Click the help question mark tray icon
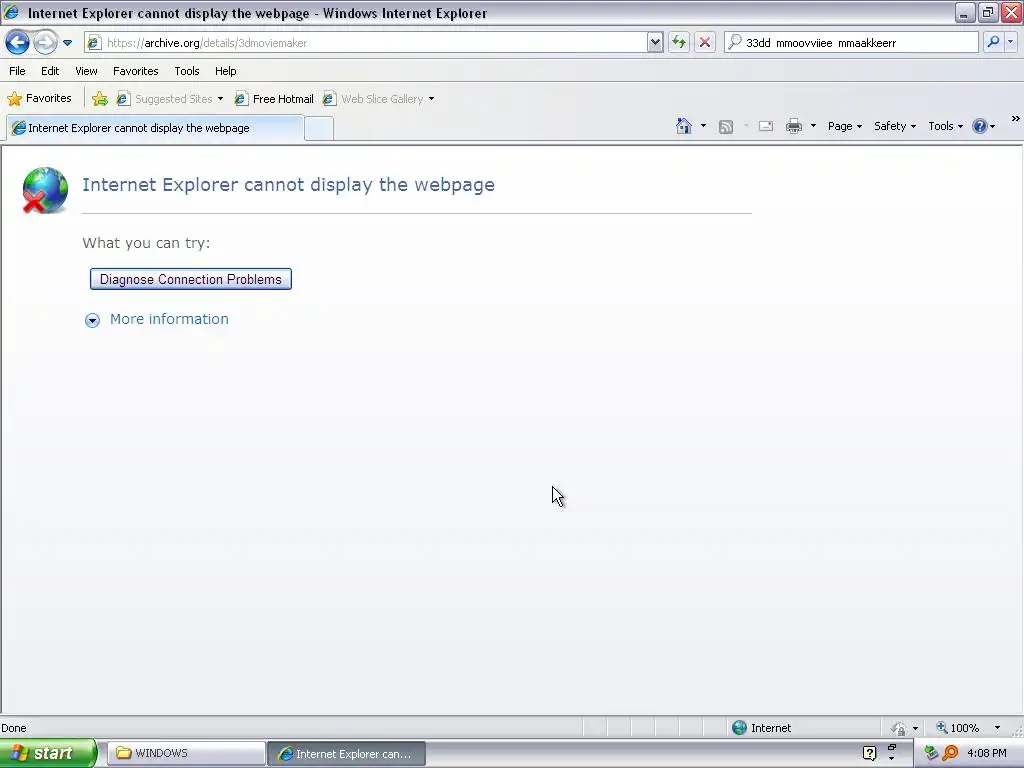Viewport: 1024px width, 768px height. 869,754
